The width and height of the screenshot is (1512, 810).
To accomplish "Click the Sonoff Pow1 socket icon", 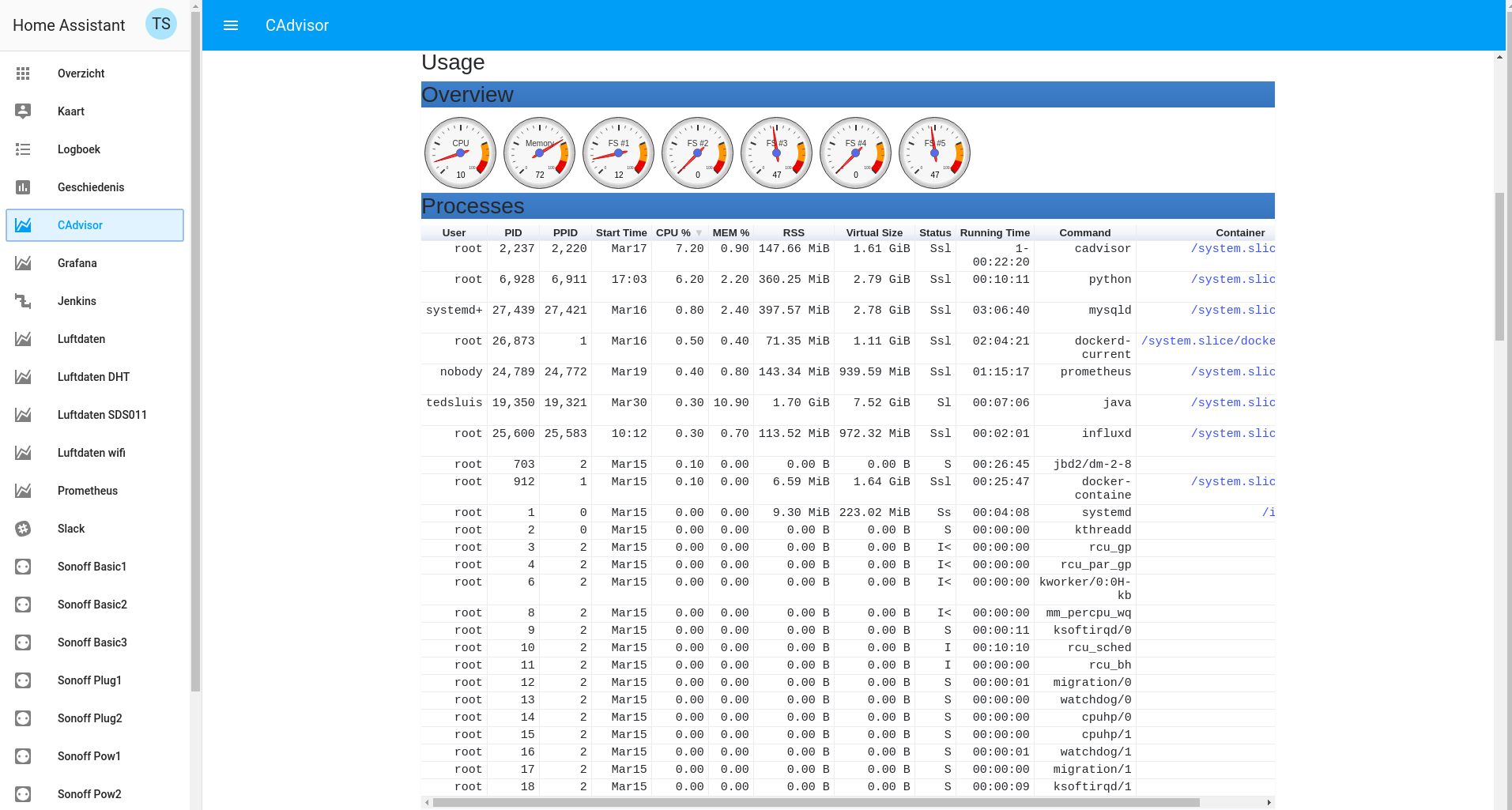I will pyautogui.click(x=23, y=756).
